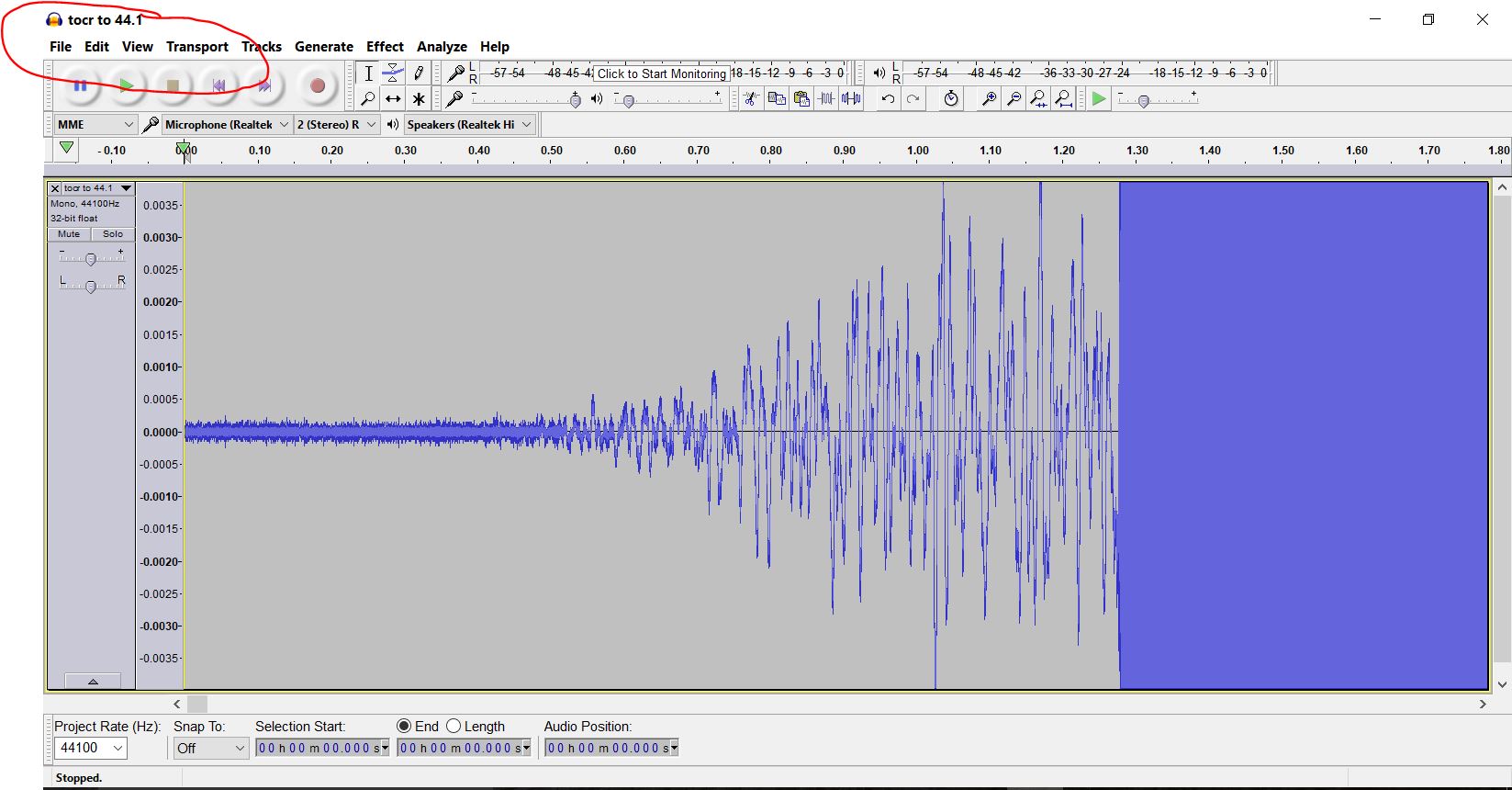Click the horizontal scrollbar right arrow
Viewport: 1512px width, 790px height.
click(1482, 704)
